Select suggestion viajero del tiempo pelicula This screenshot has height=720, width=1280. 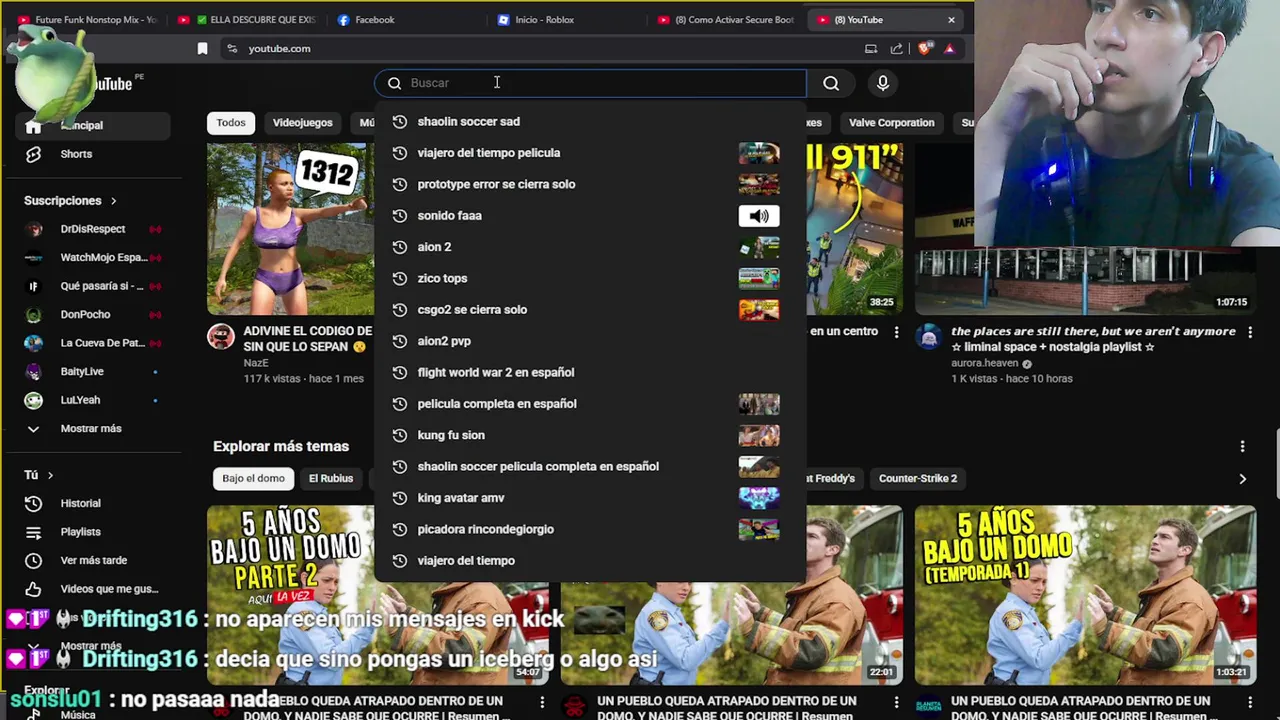click(x=590, y=153)
